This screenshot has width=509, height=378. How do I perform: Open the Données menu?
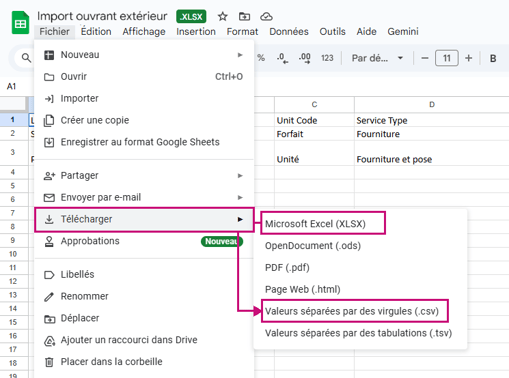point(289,32)
